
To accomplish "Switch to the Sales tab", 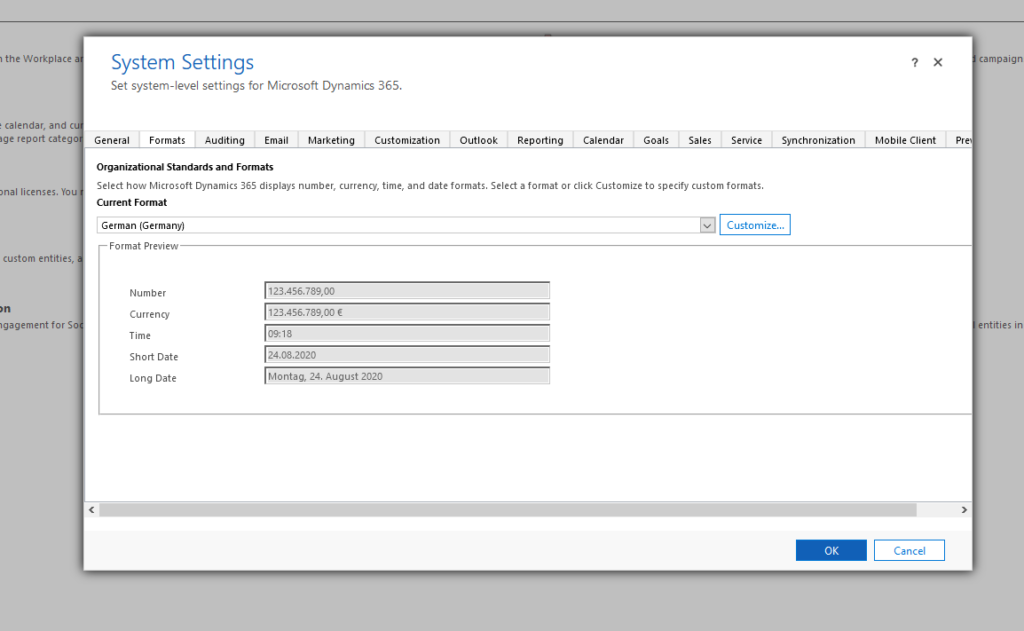I will coord(699,140).
